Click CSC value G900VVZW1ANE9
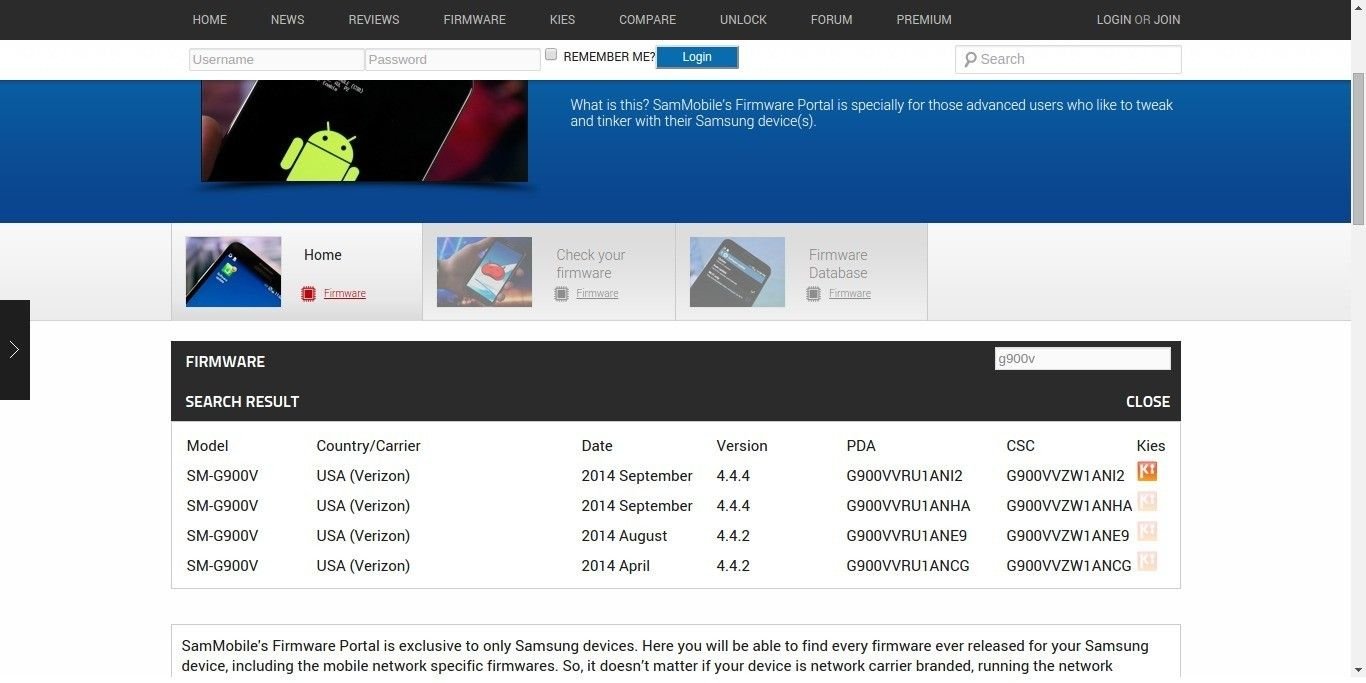The width and height of the screenshot is (1366, 683). pyautogui.click(x=1068, y=536)
